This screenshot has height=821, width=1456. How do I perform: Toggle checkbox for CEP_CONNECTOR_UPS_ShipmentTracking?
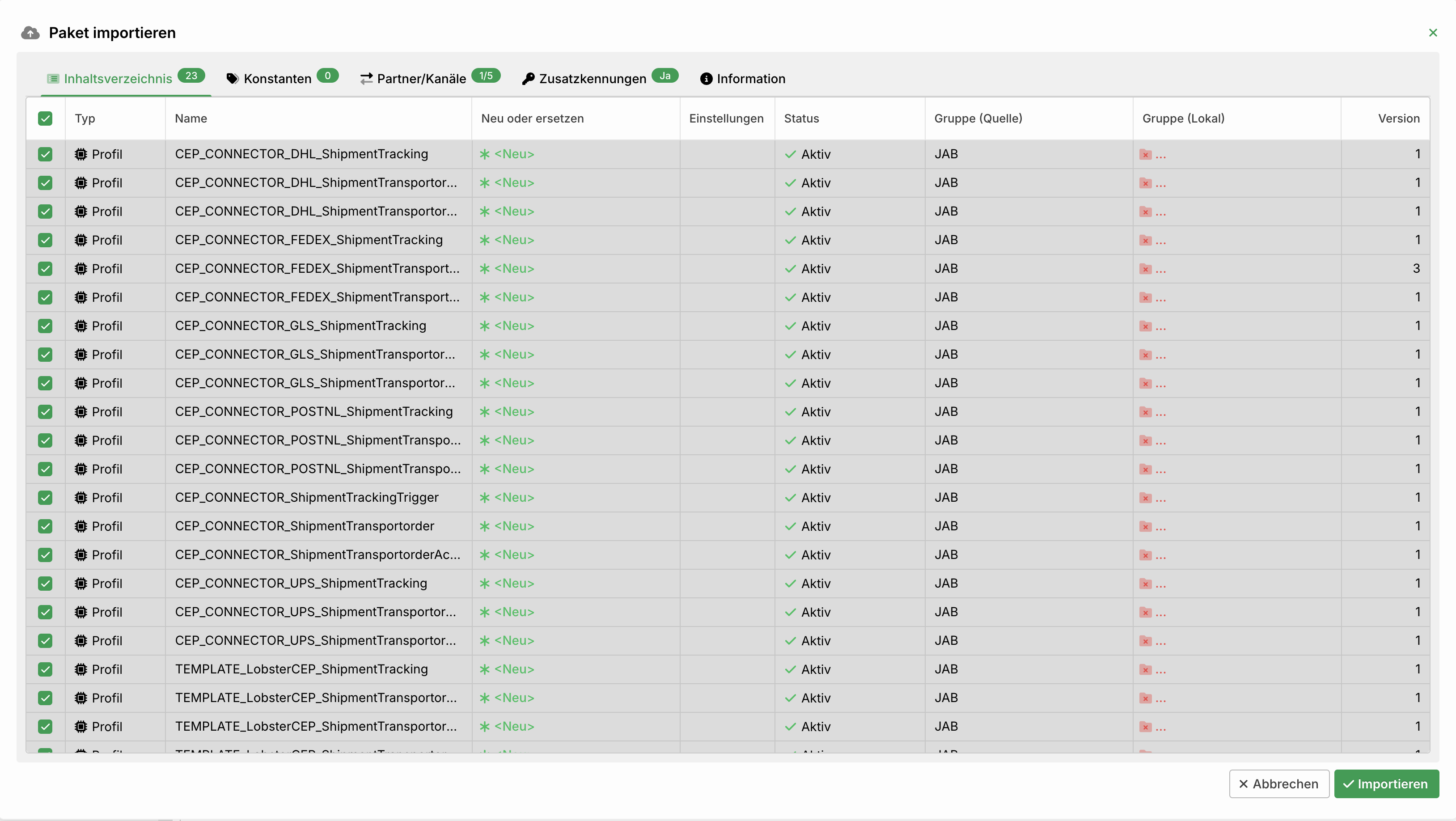[45, 583]
